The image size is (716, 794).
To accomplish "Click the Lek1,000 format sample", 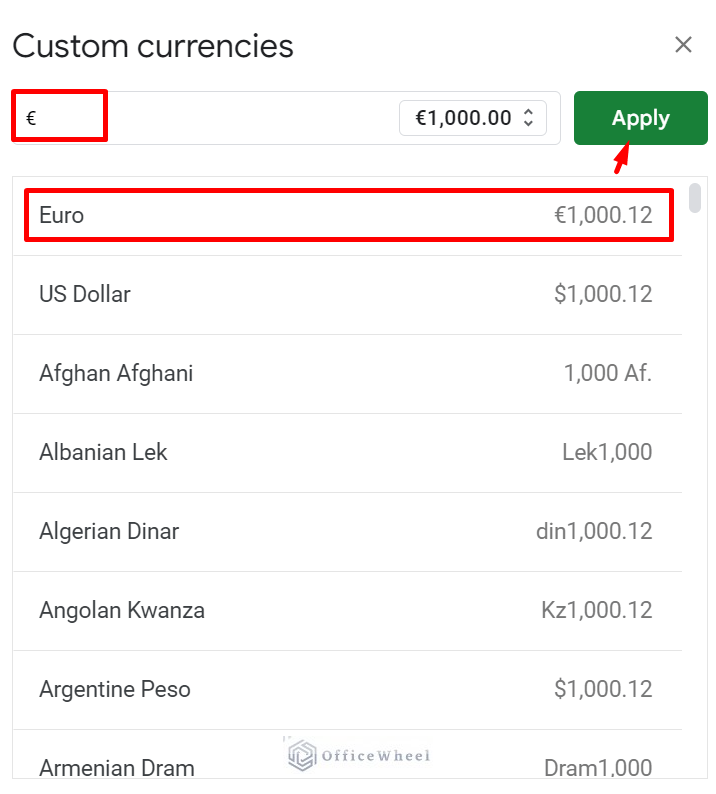I will pos(607,452).
